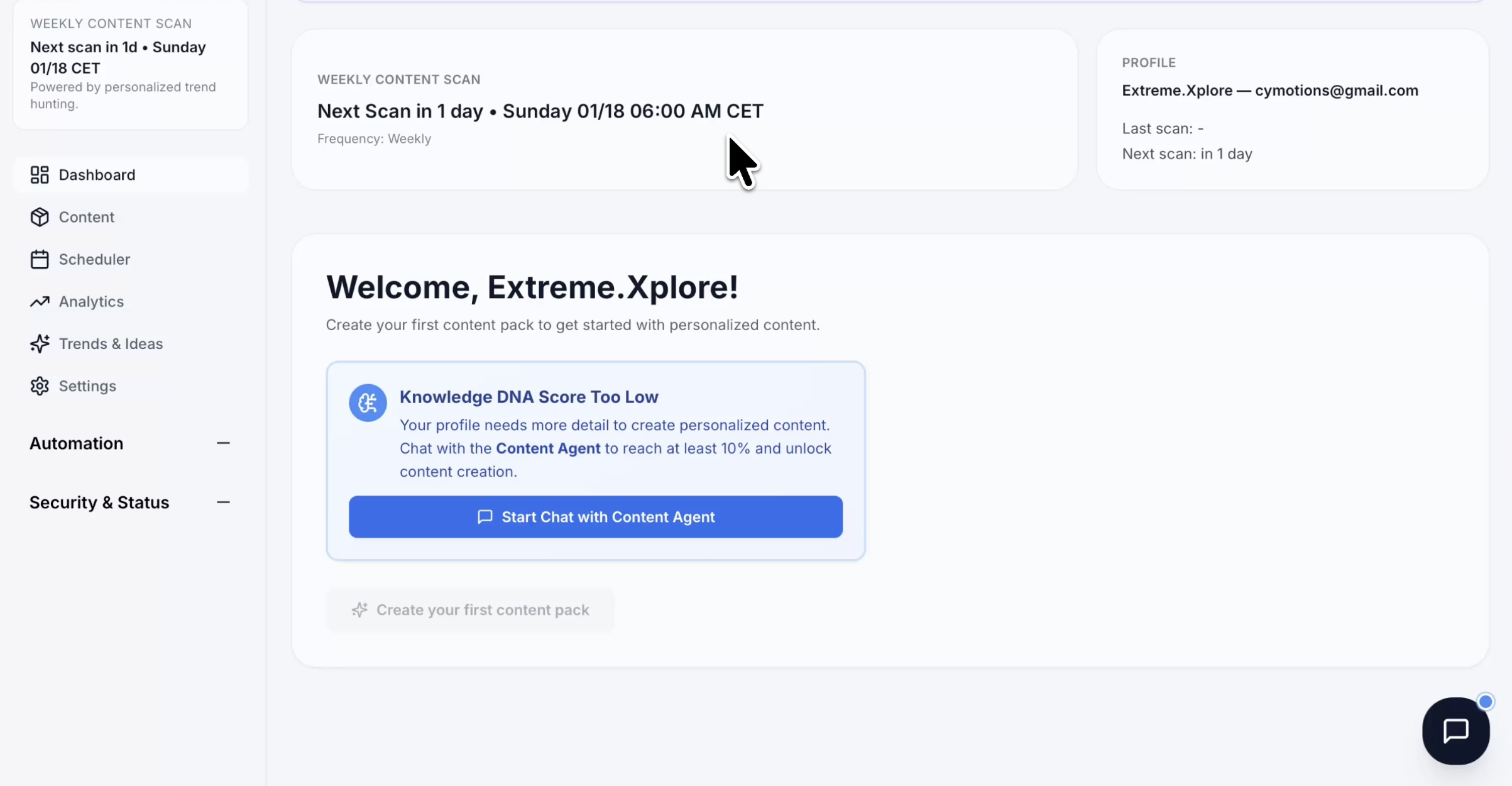Viewport: 1512px width, 786px height.
Task: Click the bold Content Agent link text
Action: [x=548, y=448]
